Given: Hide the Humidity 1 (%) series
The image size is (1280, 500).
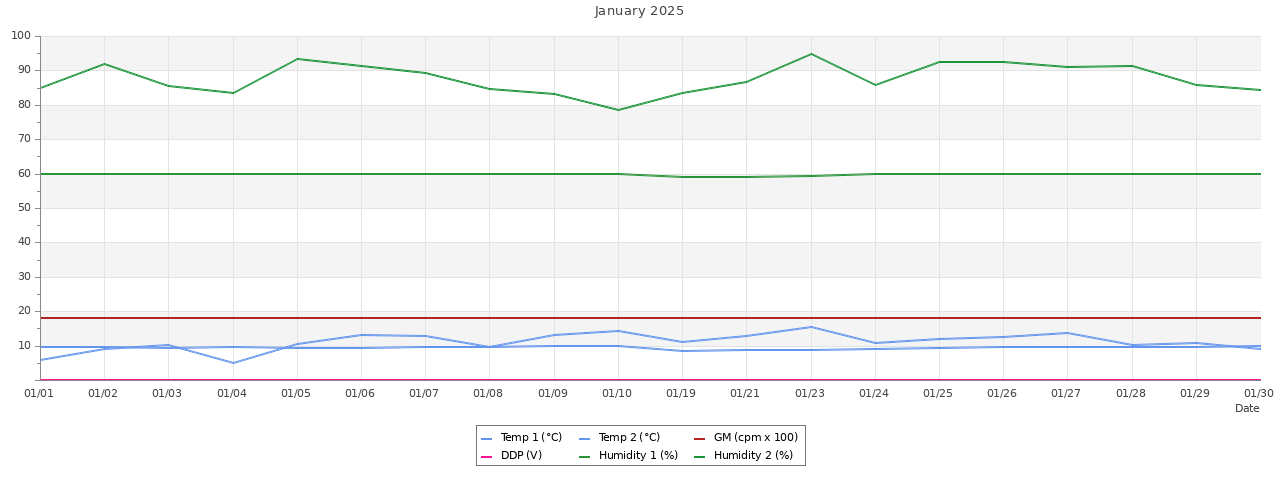Looking at the screenshot, I should (638, 456).
